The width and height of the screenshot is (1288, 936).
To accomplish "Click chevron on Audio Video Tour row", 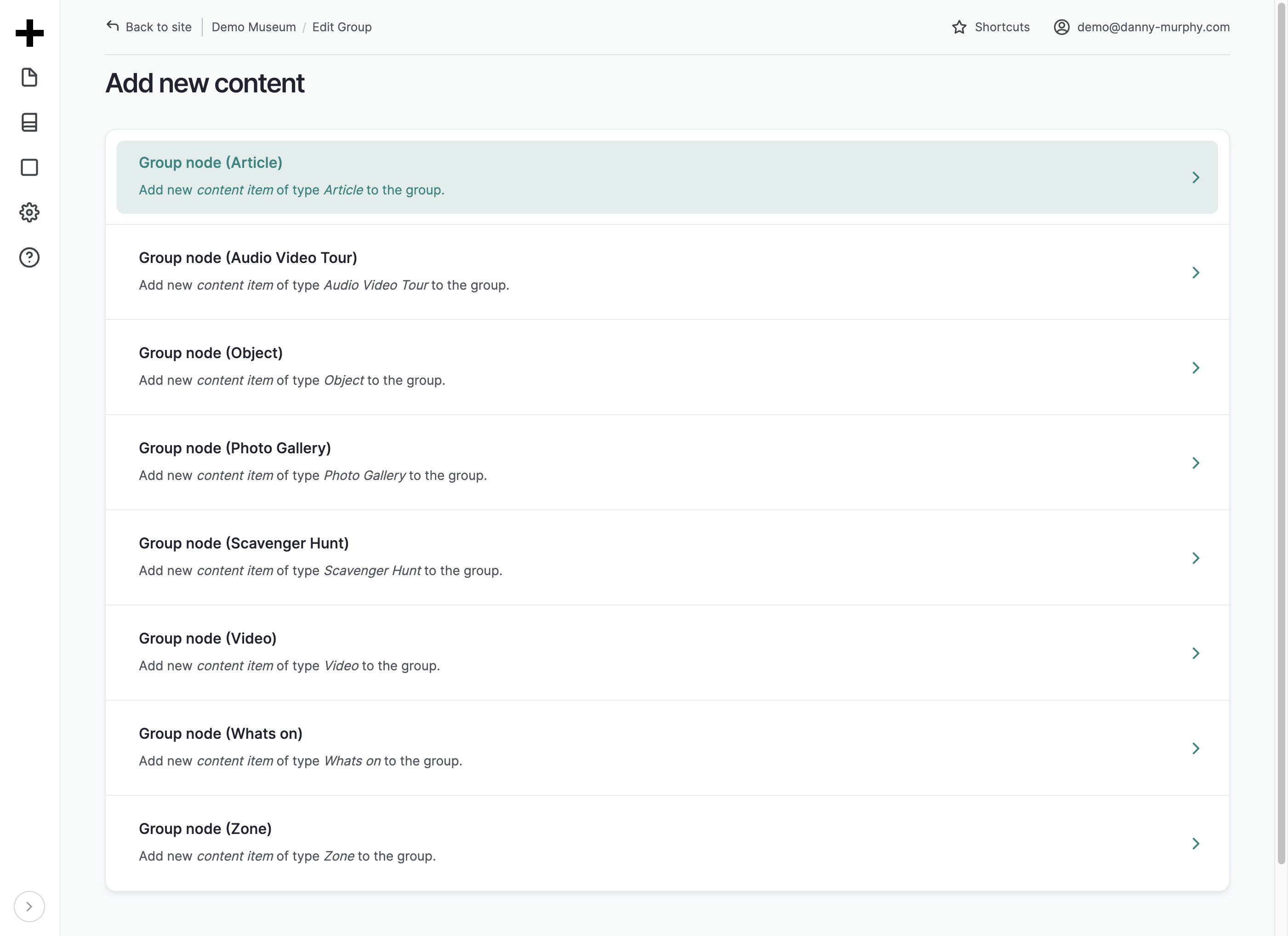I will tap(1196, 273).
